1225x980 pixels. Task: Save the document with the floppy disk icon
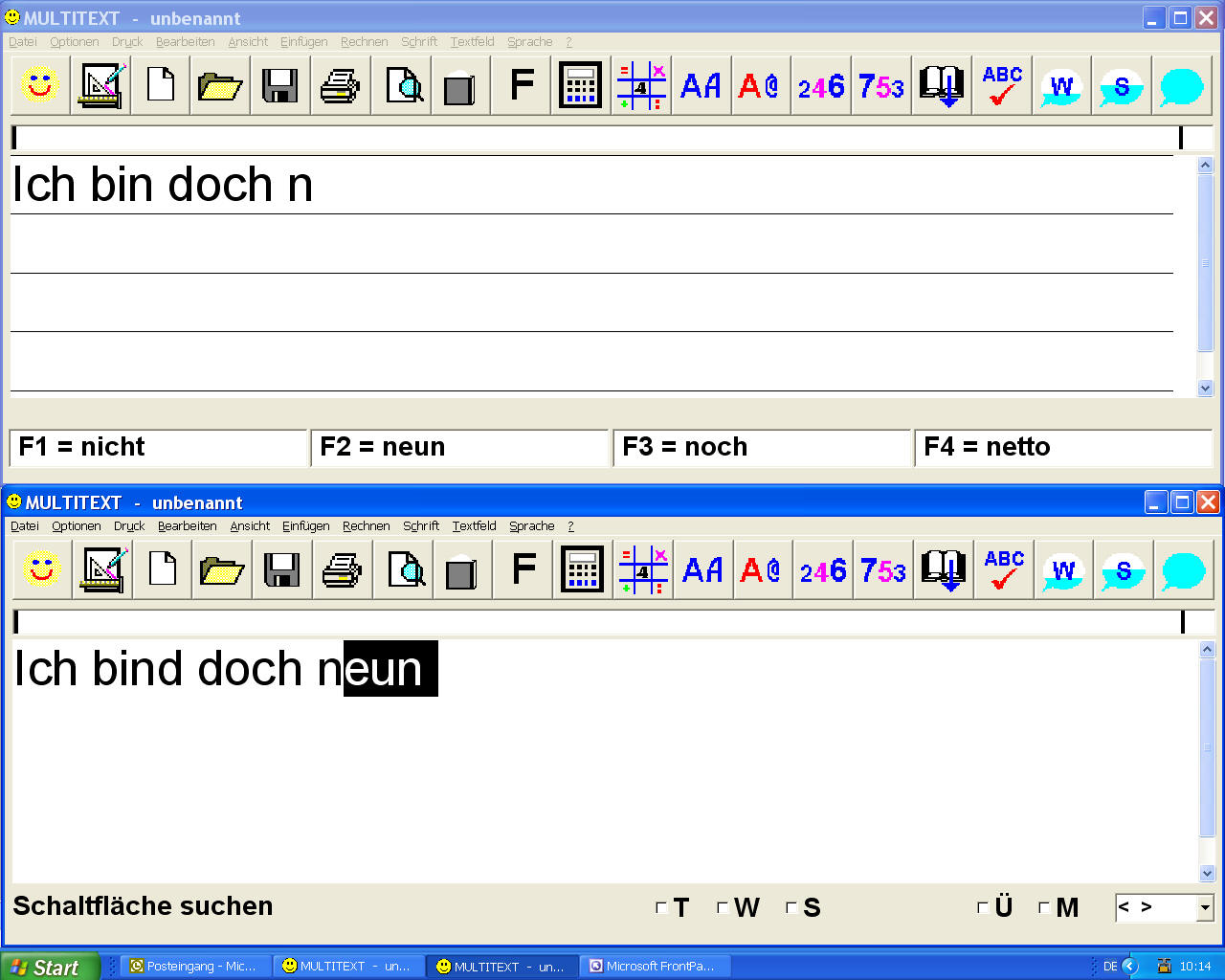(281, 569)
